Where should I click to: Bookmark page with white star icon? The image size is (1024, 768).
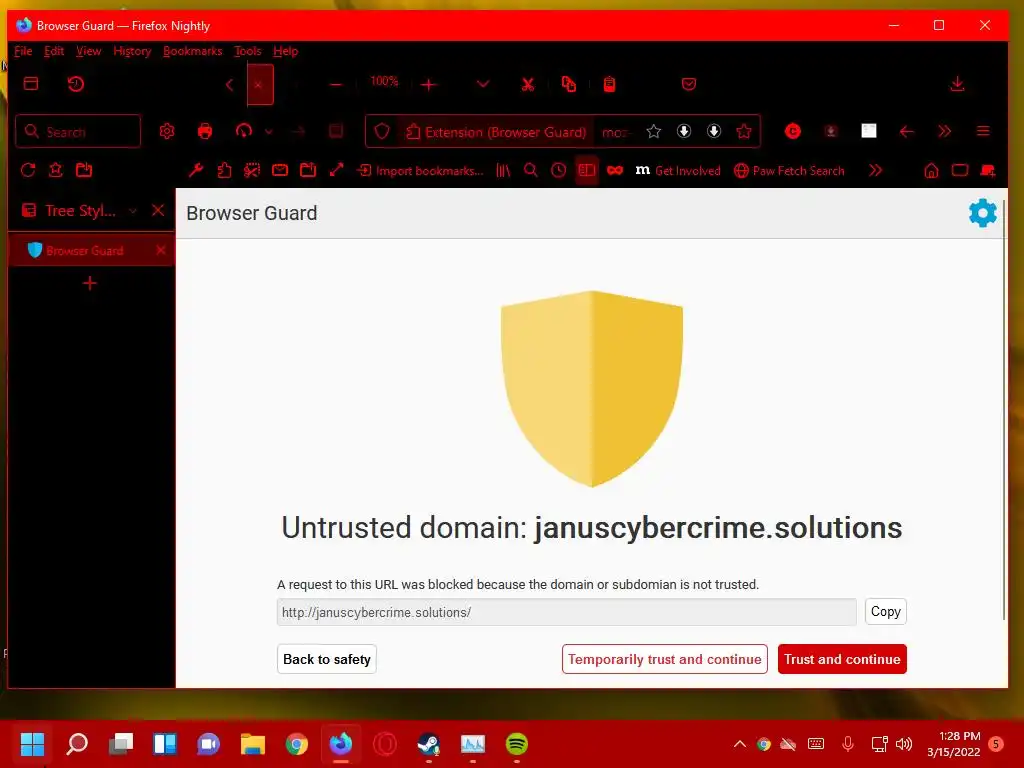654,132
